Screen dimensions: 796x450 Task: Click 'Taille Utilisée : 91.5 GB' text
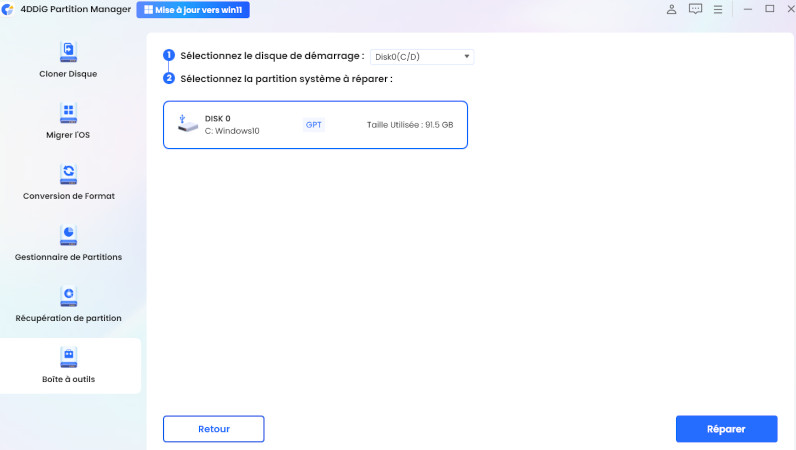[x=410, y=125]
